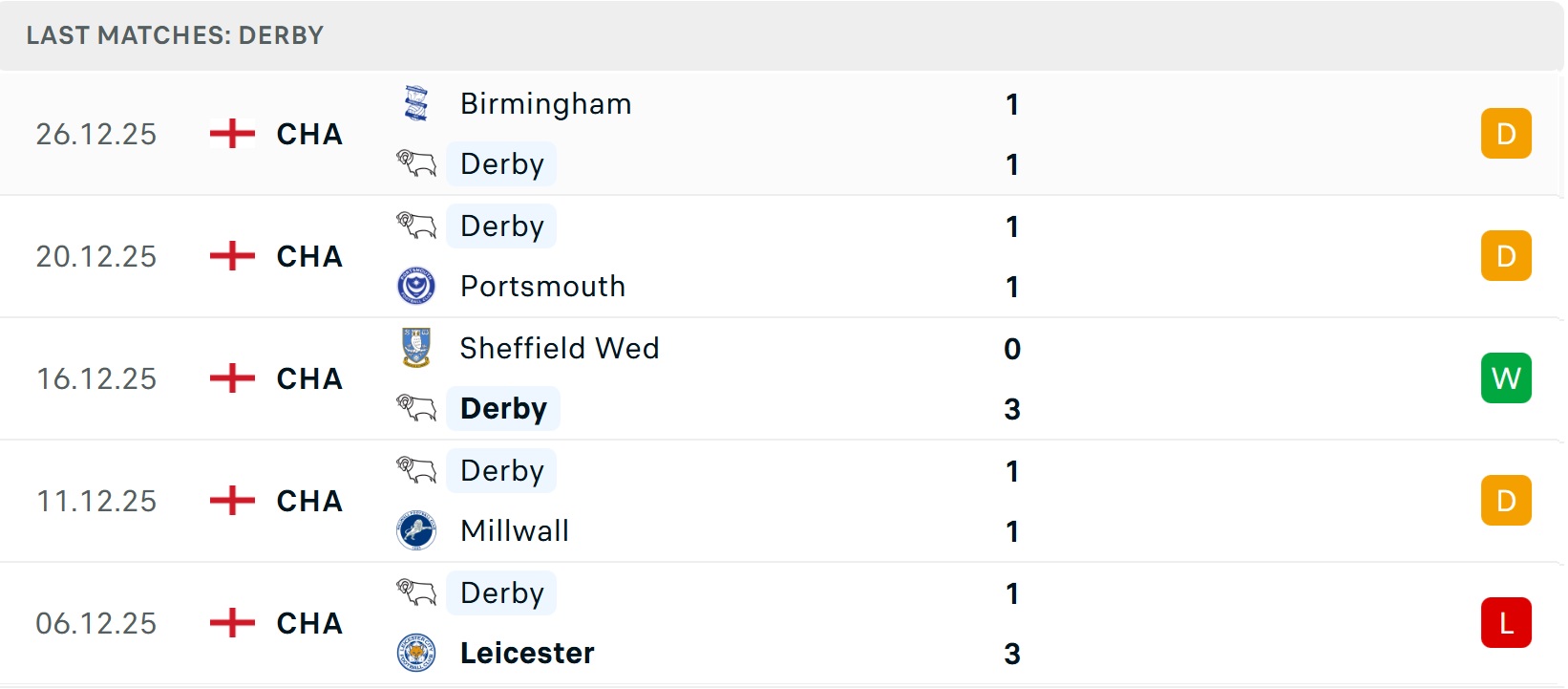Click the Millwall club crest icon

416,530
